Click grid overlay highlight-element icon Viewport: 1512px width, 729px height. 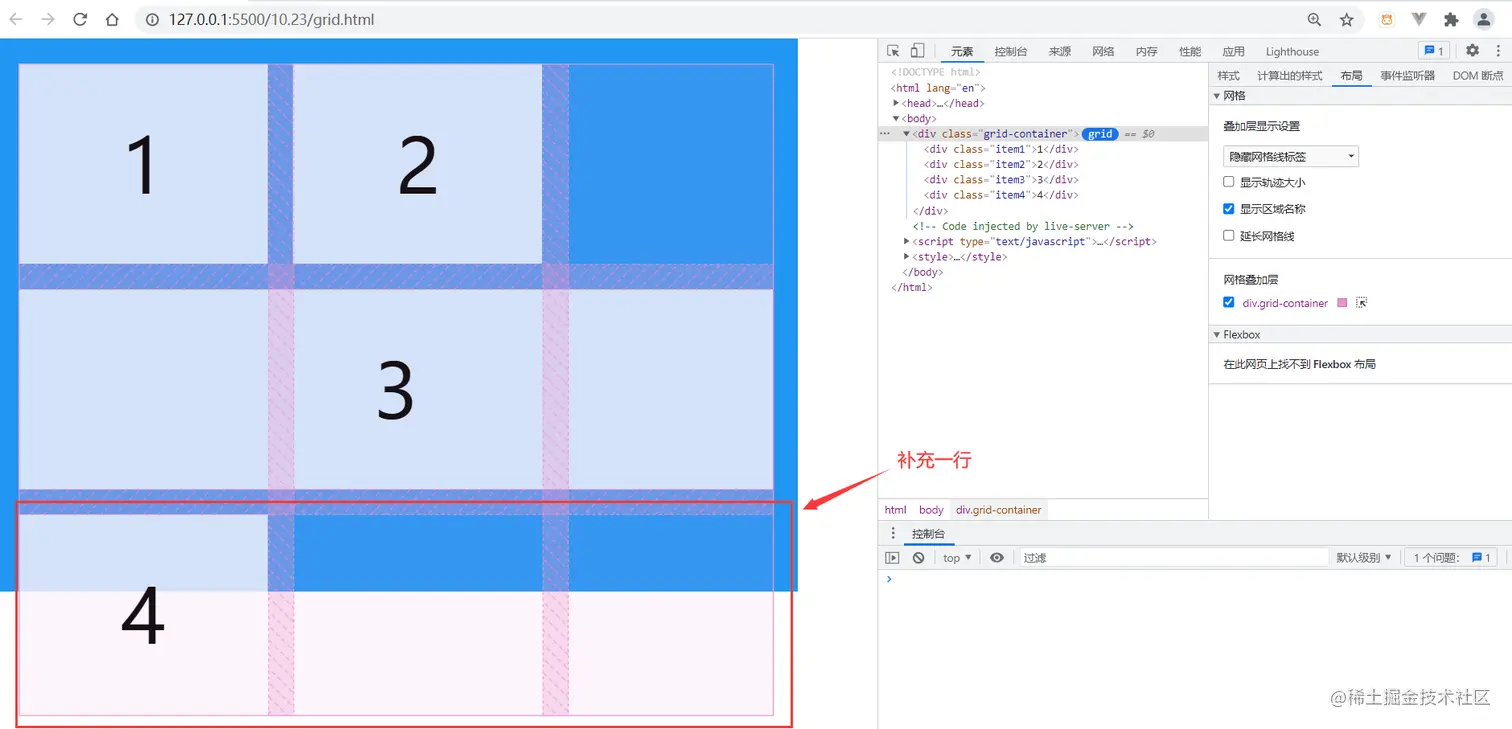(x=1361, y=303)
